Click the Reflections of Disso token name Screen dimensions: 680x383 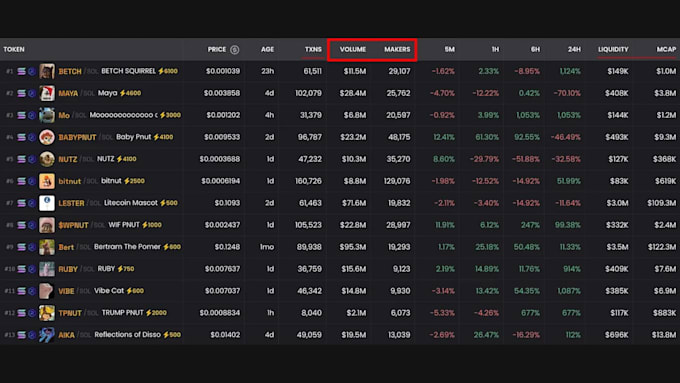[128, 334]
